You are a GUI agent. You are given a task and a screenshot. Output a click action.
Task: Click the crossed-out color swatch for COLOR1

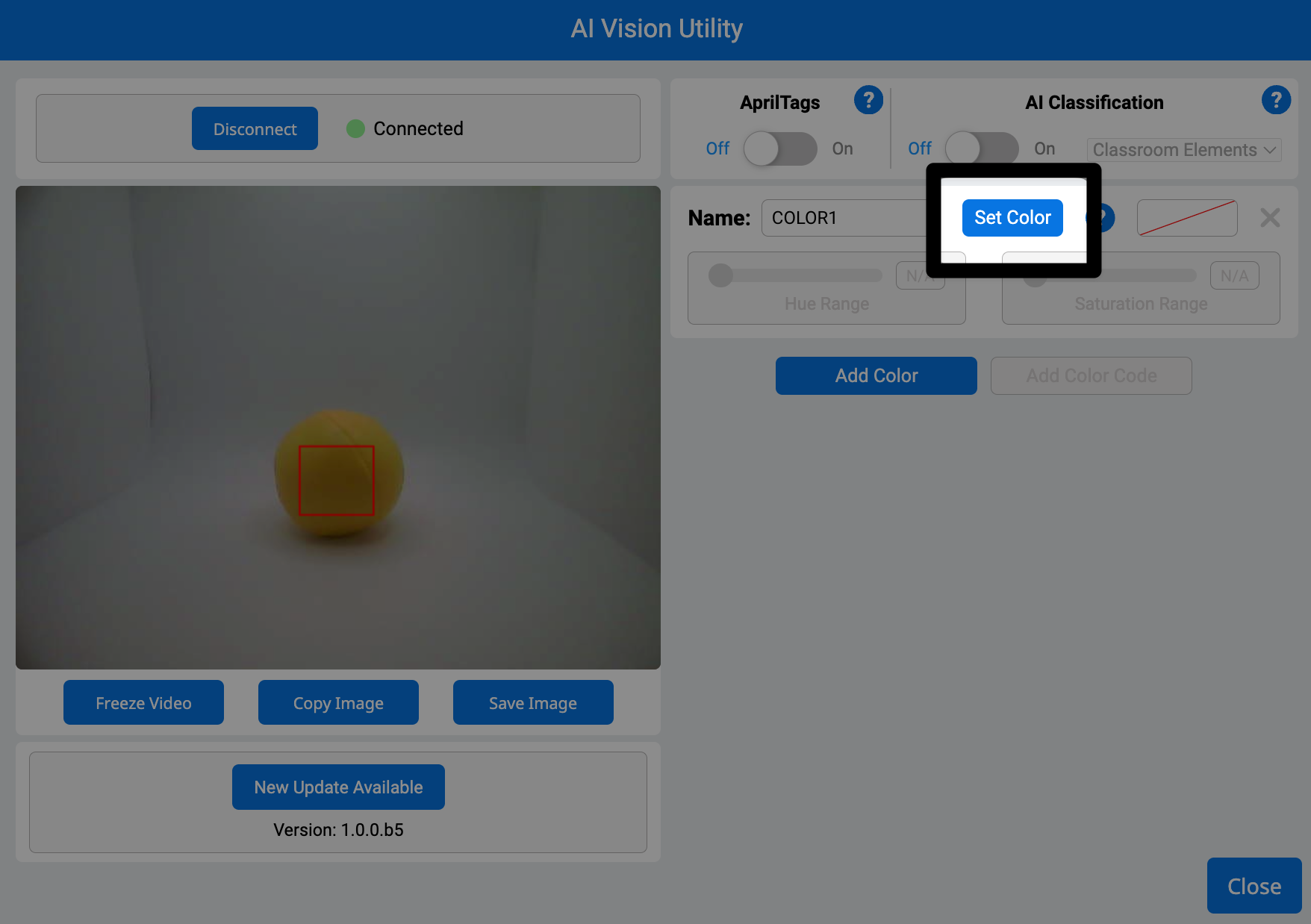1186,218
